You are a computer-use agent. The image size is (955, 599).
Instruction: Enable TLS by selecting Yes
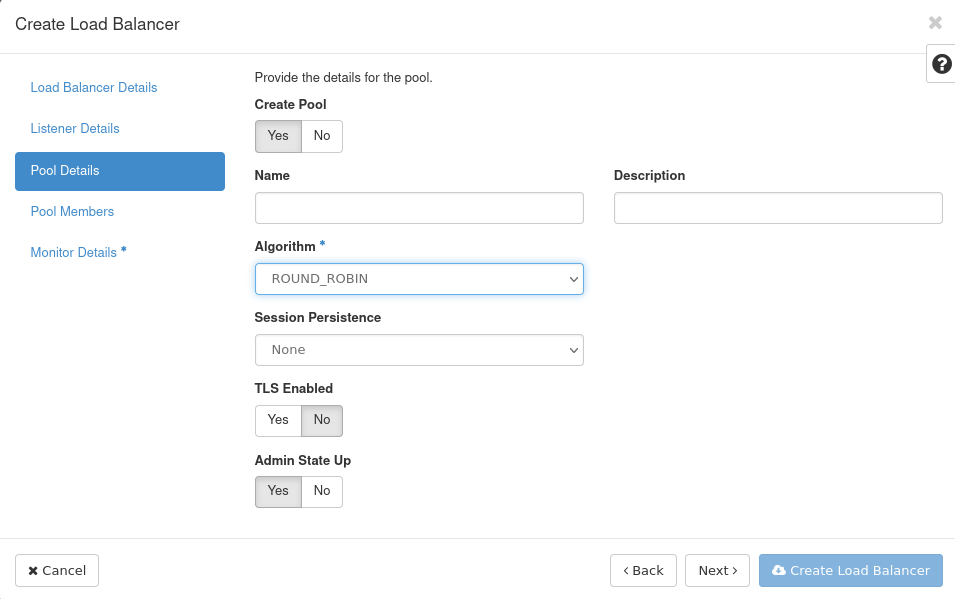pos(278,420)
